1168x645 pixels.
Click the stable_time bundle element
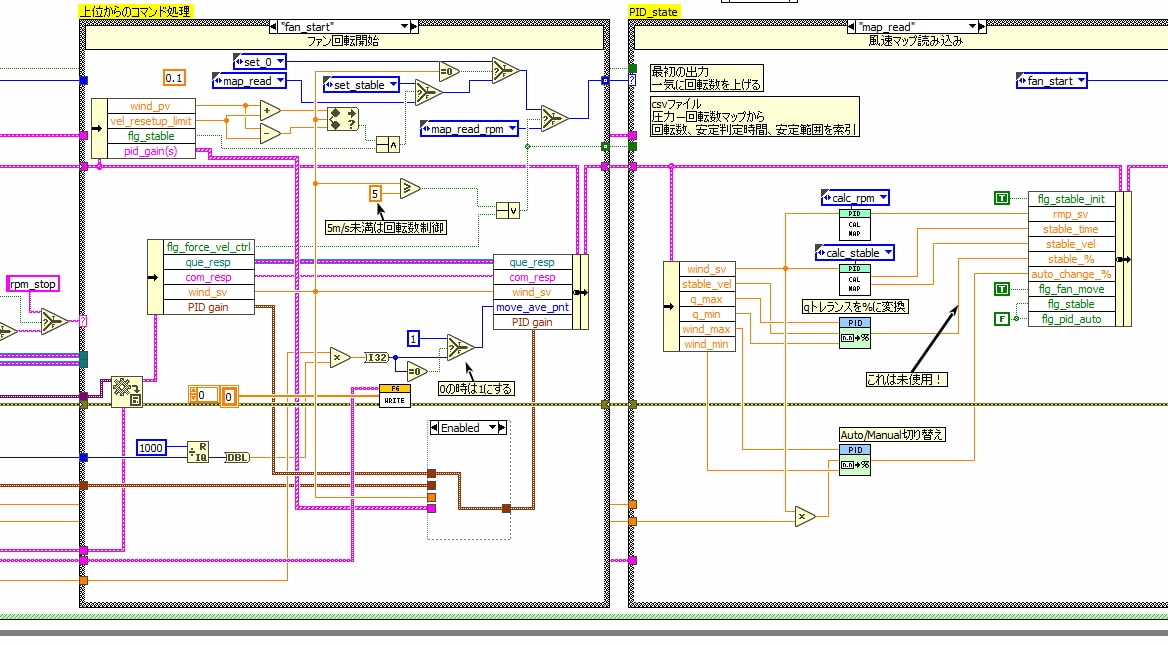(1071, 229)
